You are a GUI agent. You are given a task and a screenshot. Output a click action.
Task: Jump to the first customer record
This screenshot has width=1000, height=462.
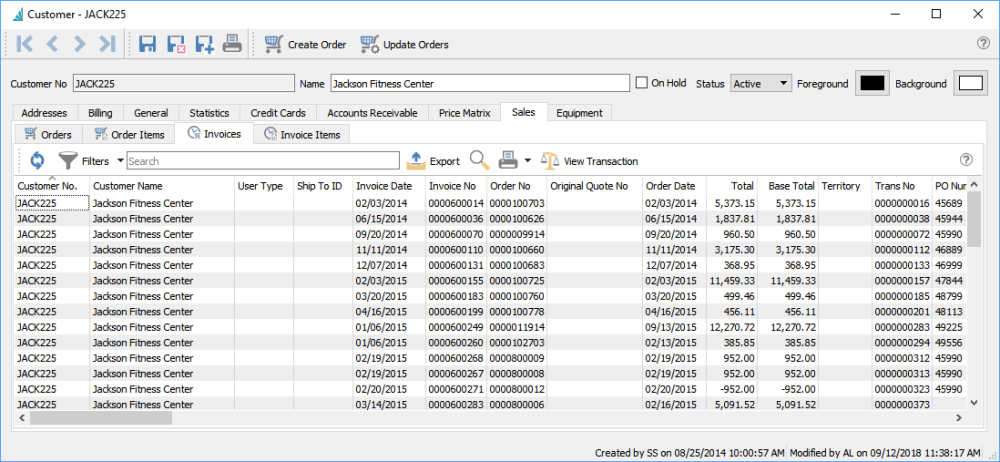pos(26,44)
